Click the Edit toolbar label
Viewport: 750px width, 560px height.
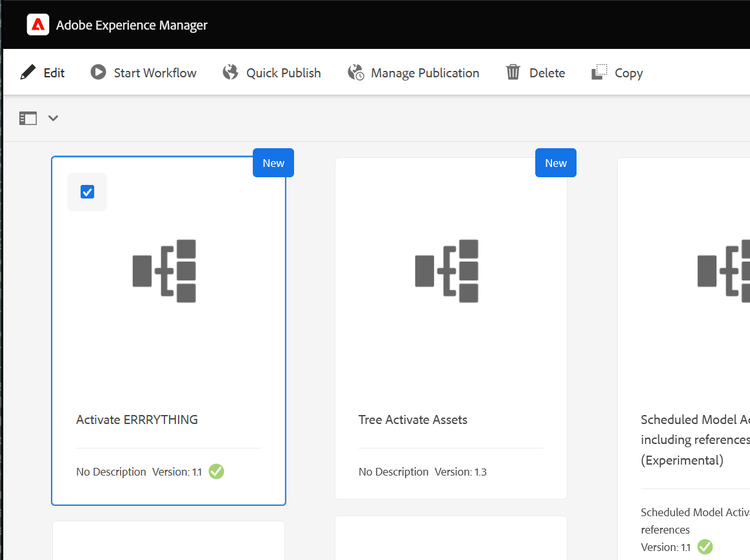[54, 73]
